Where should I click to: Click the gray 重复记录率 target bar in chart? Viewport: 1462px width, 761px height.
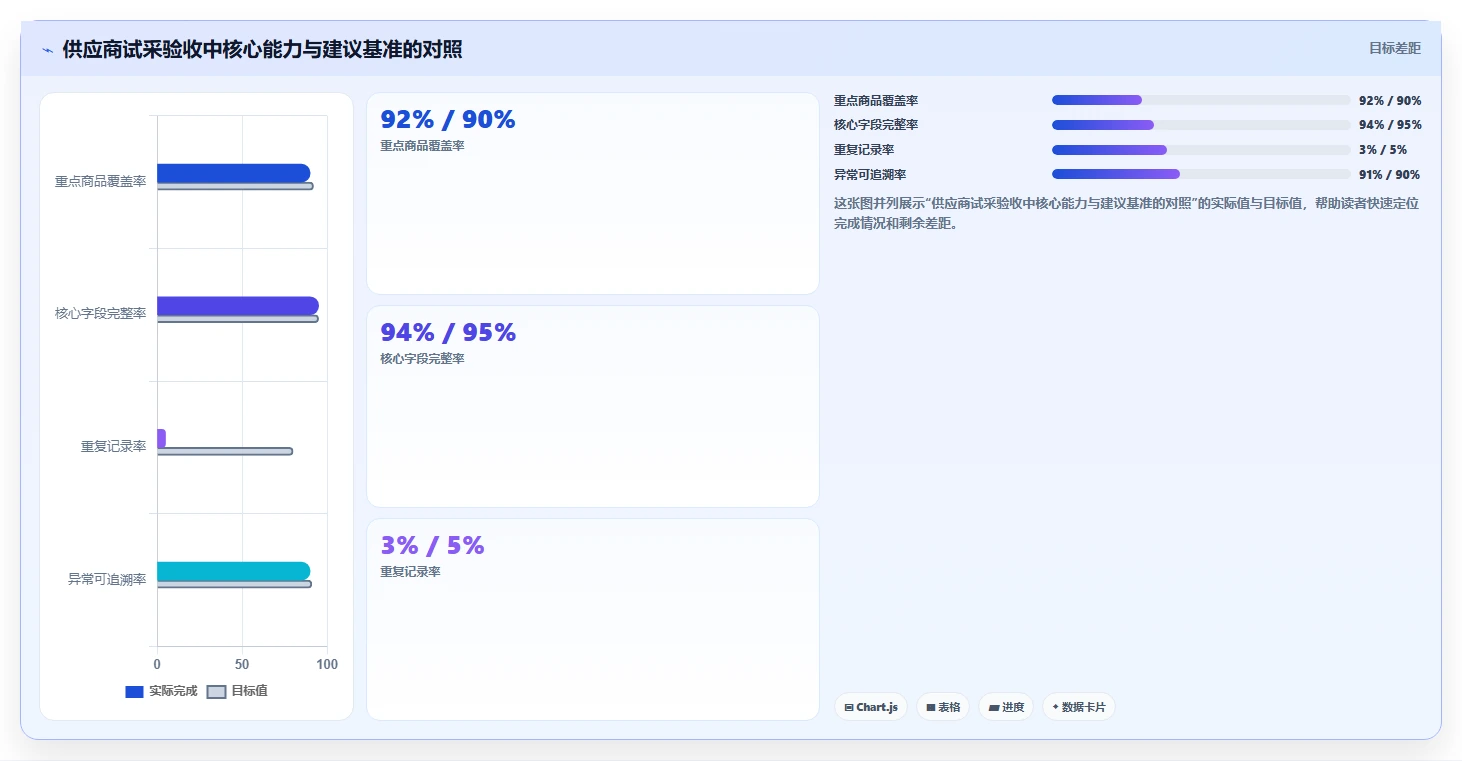point(225,451)
